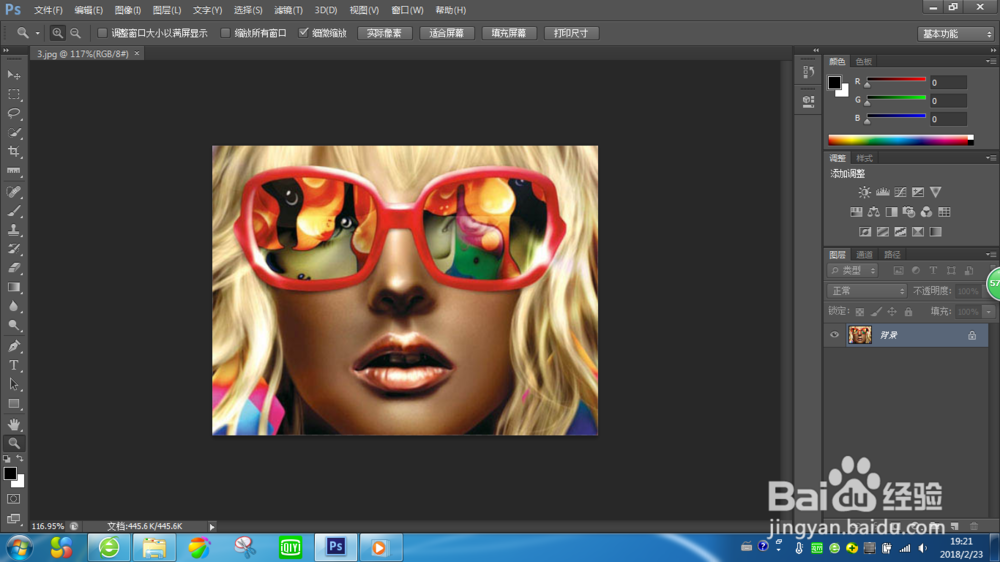The height and width of the screenshot is (562, 1000).
Task: Select the Healing Brush tool
Action: 13,191
